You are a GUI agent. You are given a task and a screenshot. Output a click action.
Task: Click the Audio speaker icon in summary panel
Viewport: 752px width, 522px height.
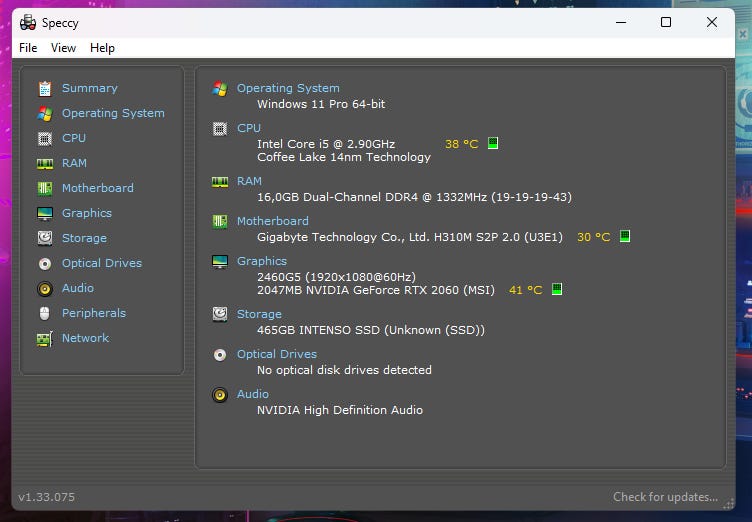point(220,395)
